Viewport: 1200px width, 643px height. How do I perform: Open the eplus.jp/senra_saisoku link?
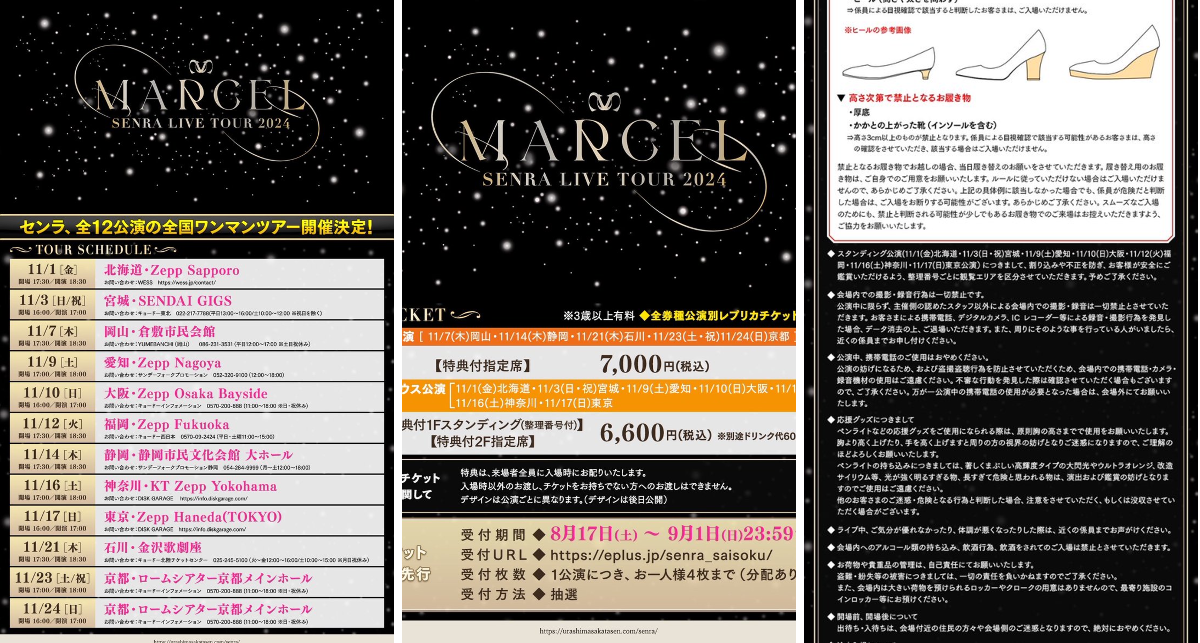point(660,554)
